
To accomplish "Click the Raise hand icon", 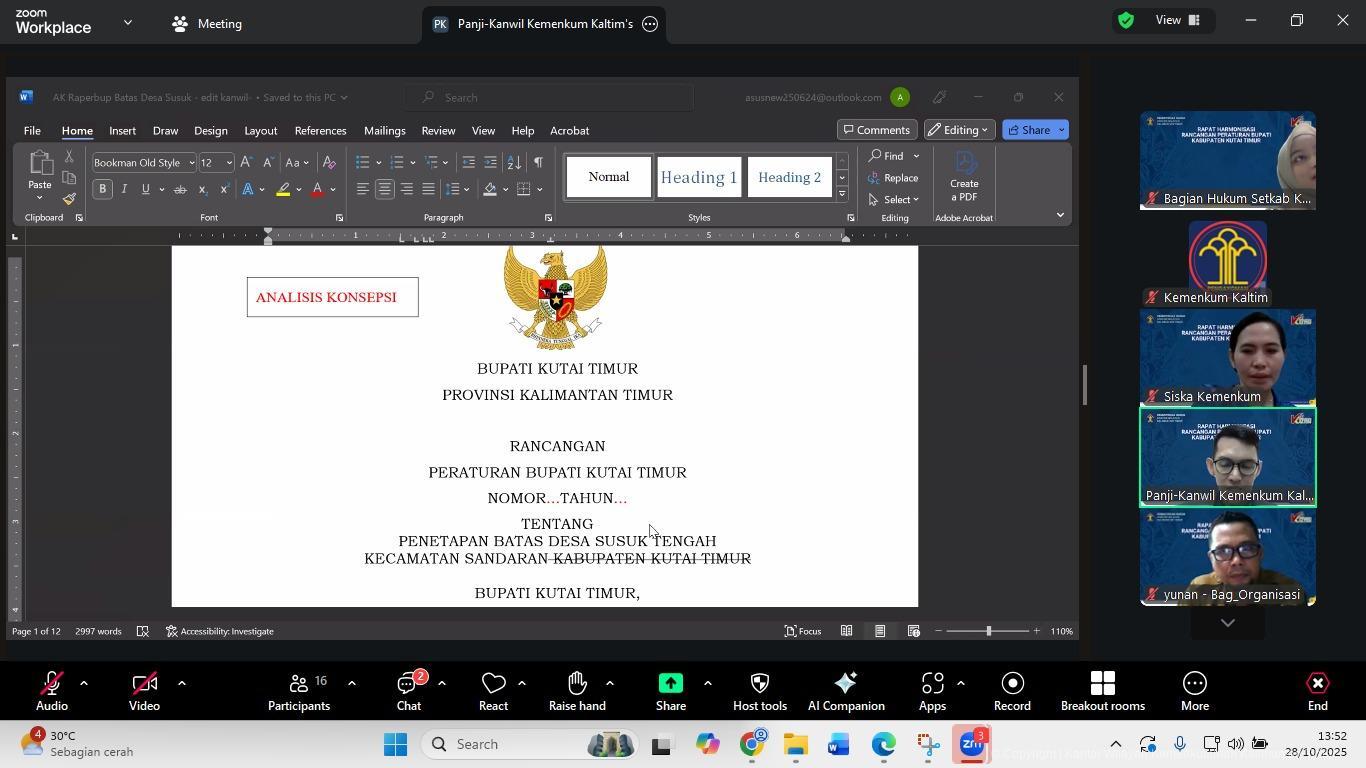I will pyautogui.click(x=577, y=689).
